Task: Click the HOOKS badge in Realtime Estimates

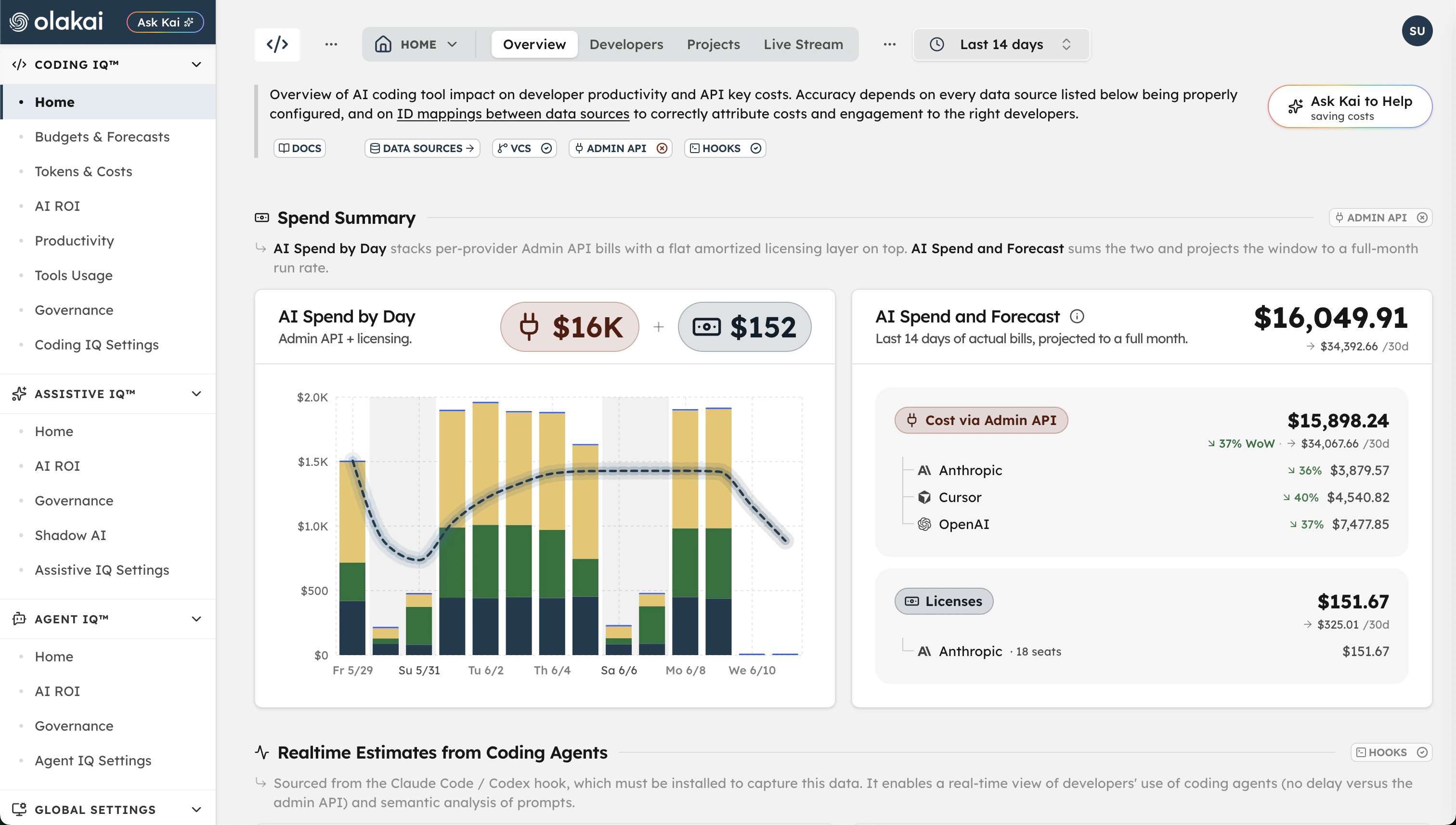Action: pyautogui.click(x=1391, y=752)
